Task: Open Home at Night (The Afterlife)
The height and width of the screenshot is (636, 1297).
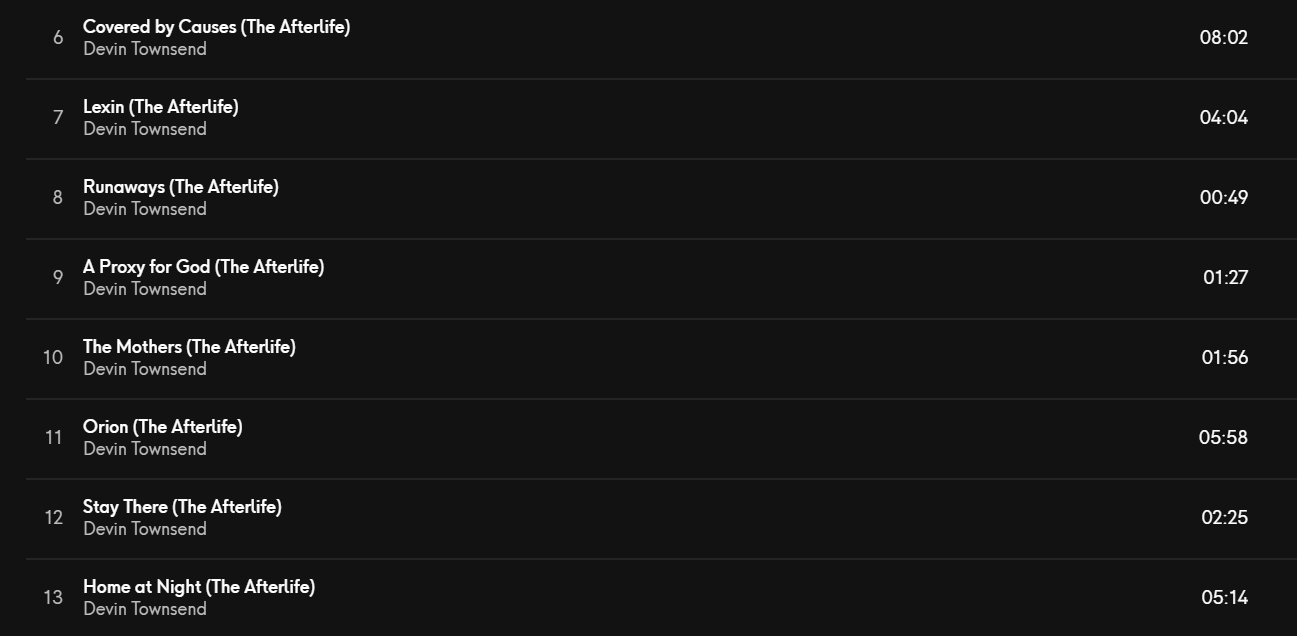Action: tap(199, 587)
